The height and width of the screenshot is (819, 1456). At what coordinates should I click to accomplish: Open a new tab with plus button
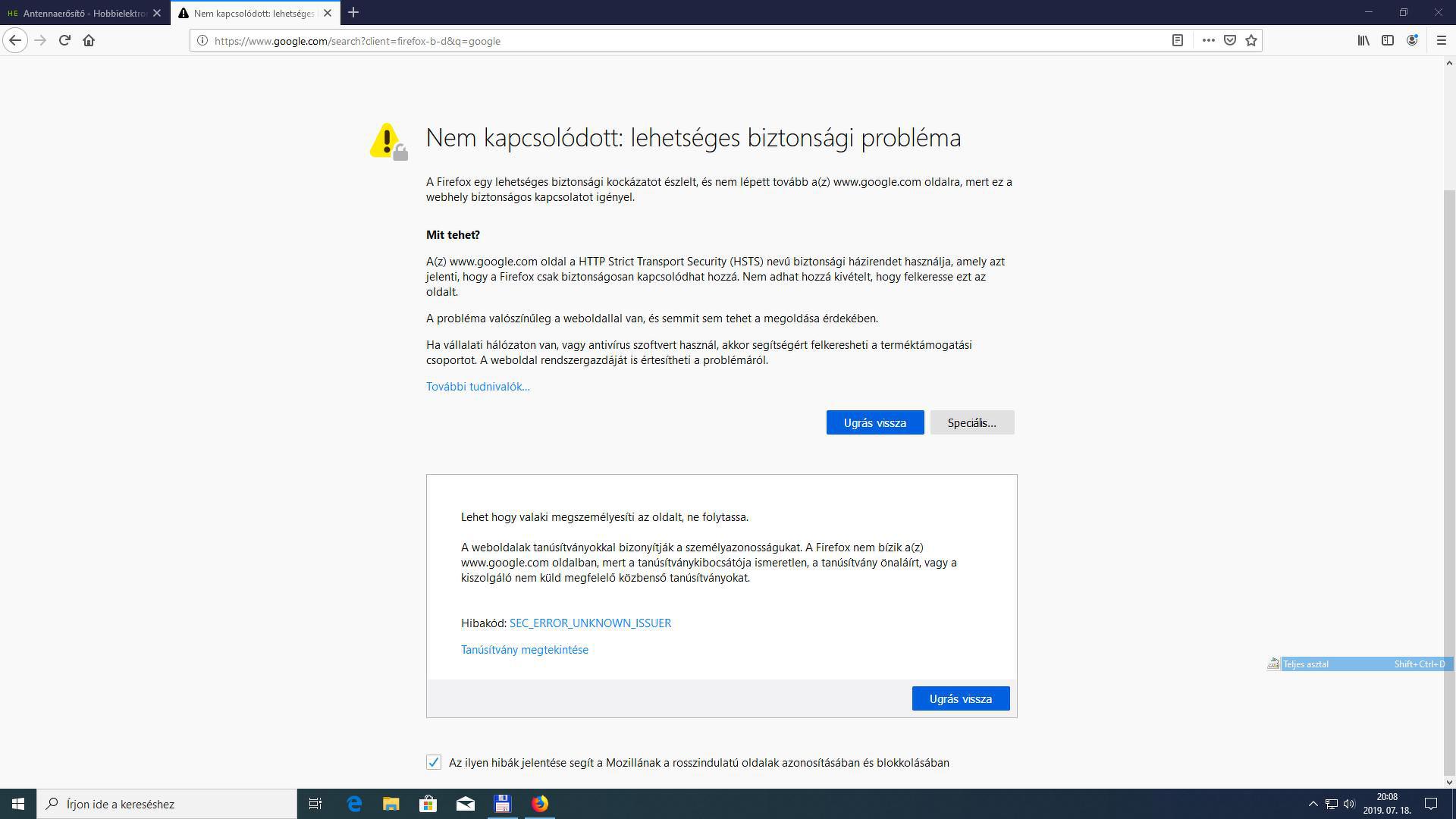click(x=353, y=13)
